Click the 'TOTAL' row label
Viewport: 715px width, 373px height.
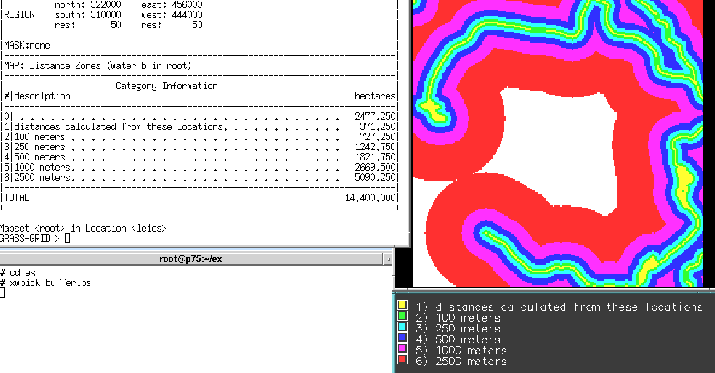[17, 197]
